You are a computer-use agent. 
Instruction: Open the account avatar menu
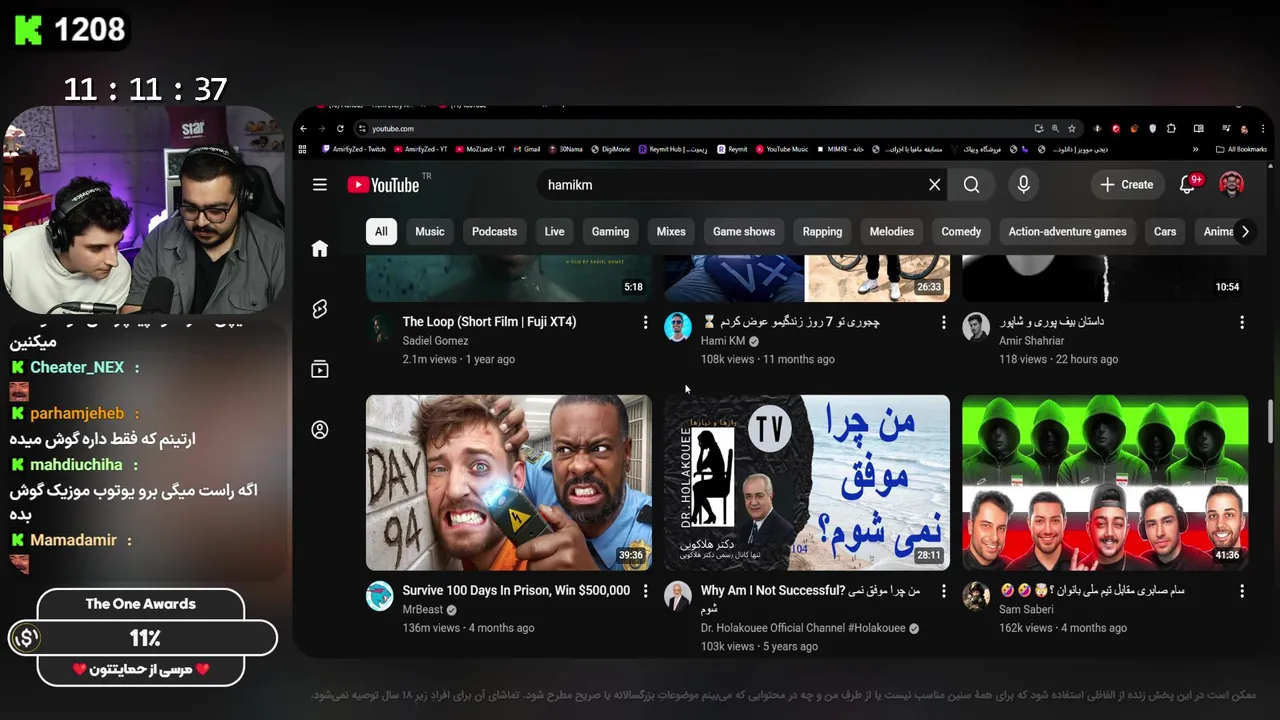coord(1232,184)
